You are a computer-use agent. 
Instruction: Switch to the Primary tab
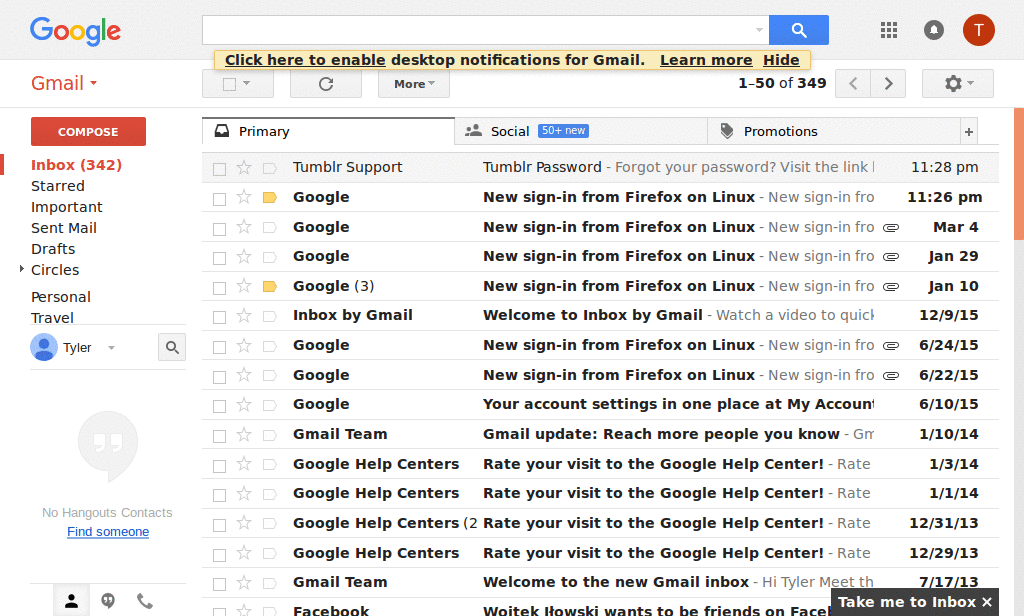point(328,131)
